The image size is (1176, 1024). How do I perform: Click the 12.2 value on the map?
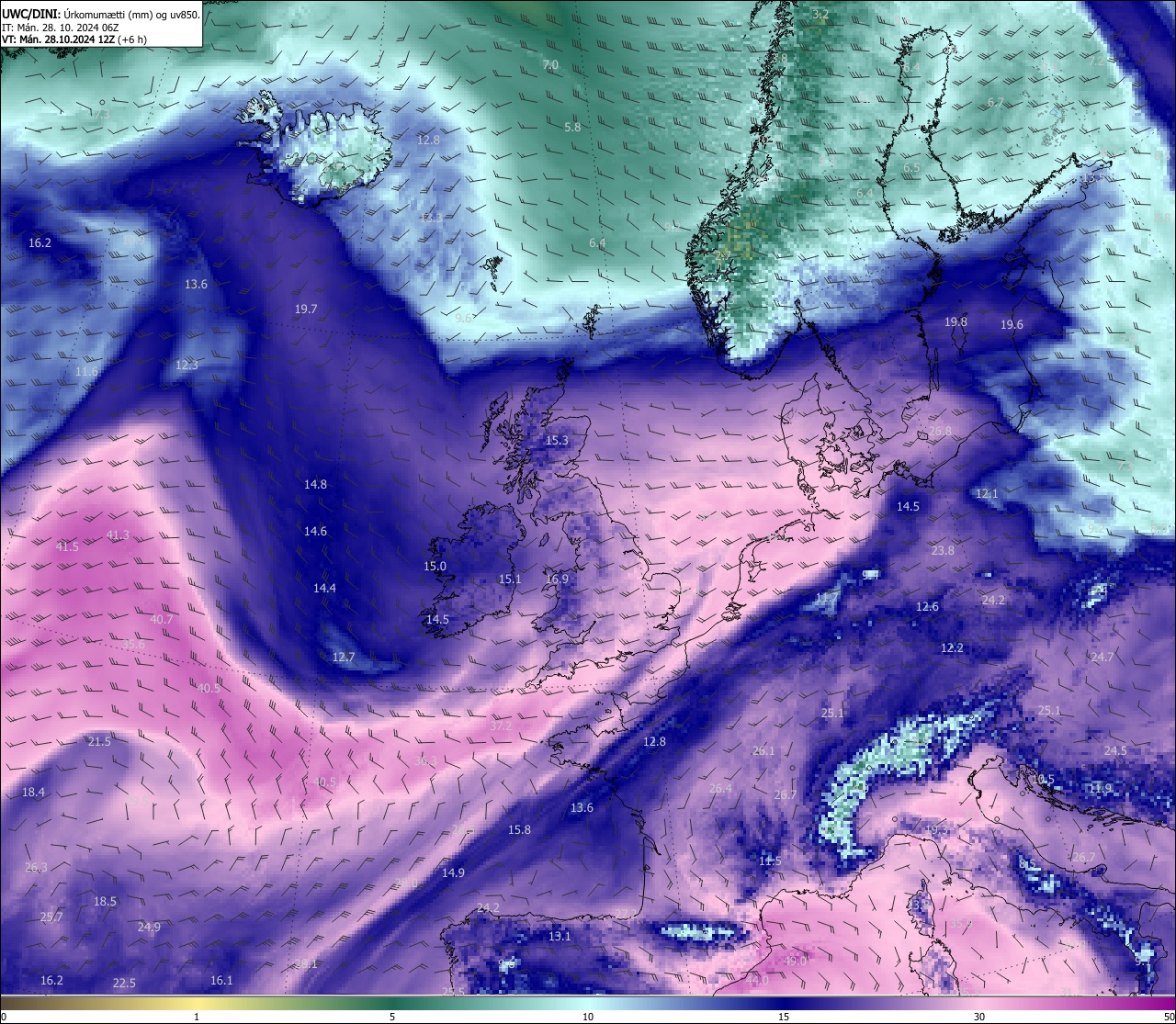[952, 648]
